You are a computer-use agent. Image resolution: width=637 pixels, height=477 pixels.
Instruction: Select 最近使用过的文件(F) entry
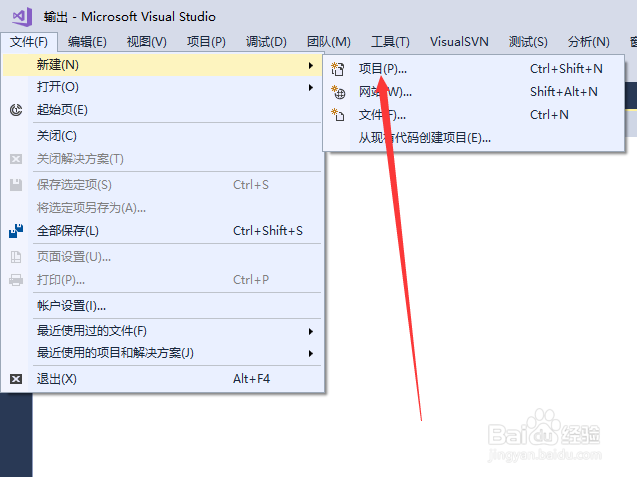[x=163, y=331]
